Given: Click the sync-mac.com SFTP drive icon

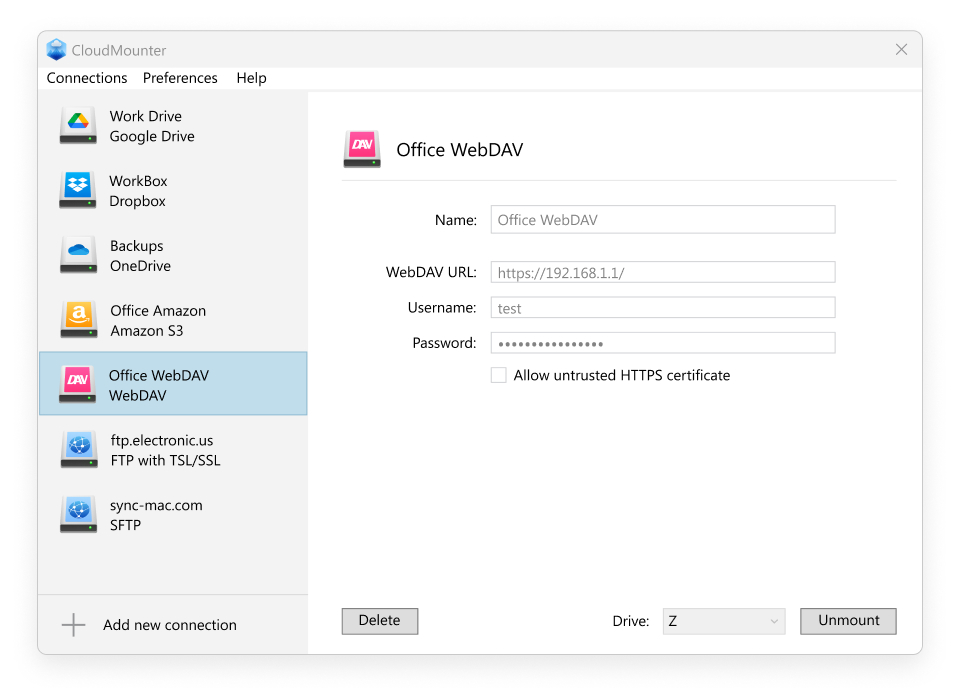Looking at the screenshot, I should point(78,515).
